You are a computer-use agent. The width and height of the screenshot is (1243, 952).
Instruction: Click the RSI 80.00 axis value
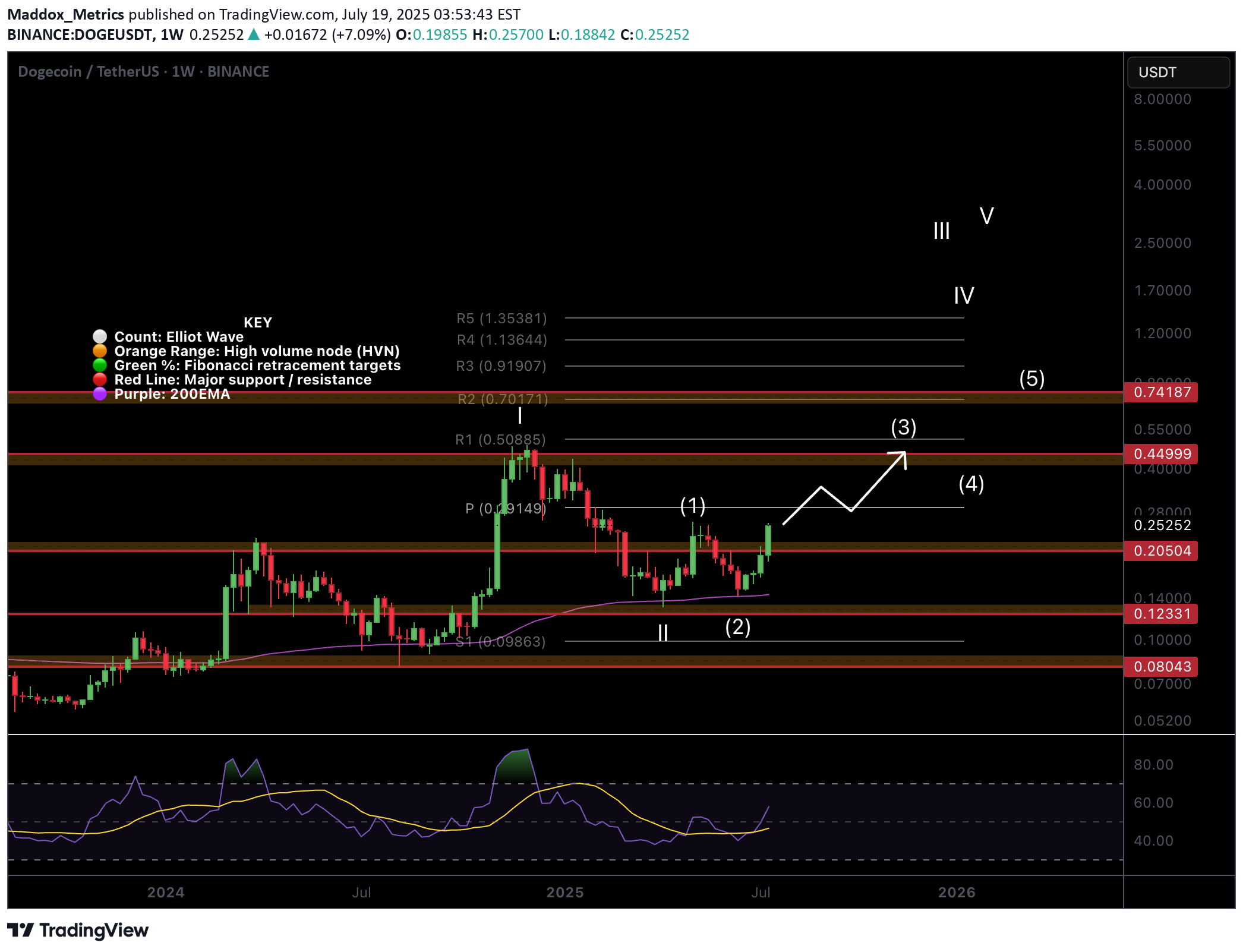coord(1153,765)
